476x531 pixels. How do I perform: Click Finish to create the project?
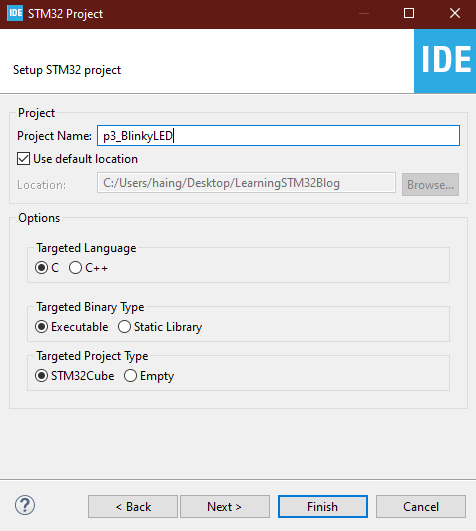[323, 507]
